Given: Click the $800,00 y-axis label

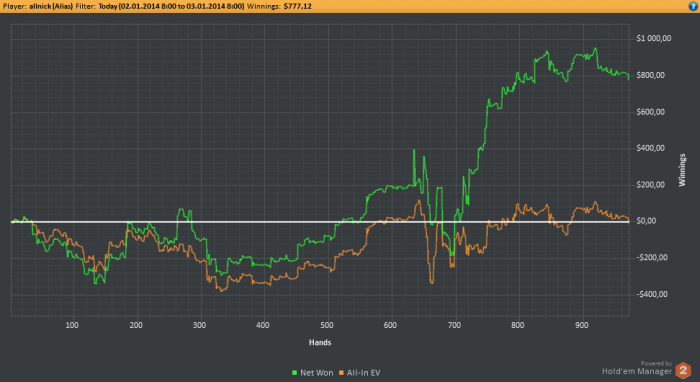Looking at the screenshot, I should 650,75.
